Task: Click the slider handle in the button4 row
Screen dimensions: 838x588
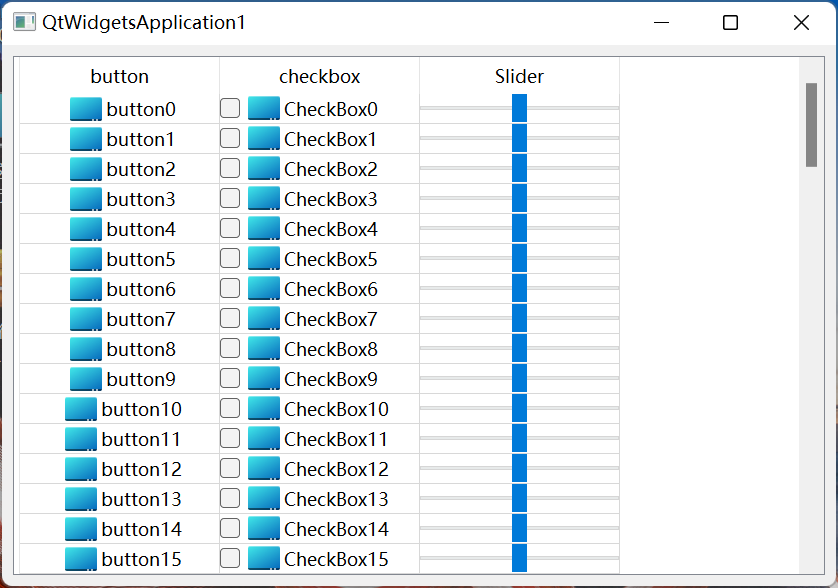Action: (x=519, y=228)
